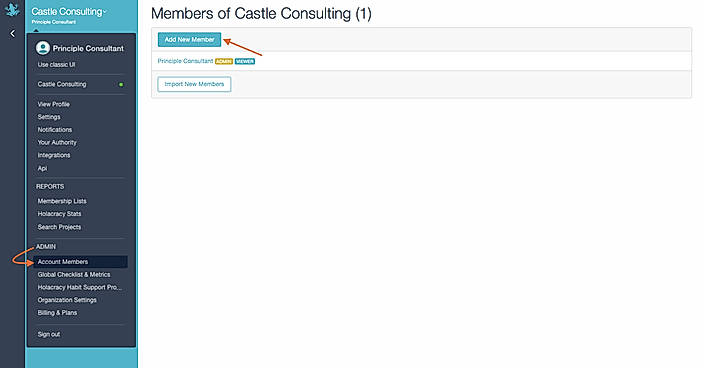Screen dimensions: 704x368
Task: Open Notifications menu item
Action: pos(55,130)
